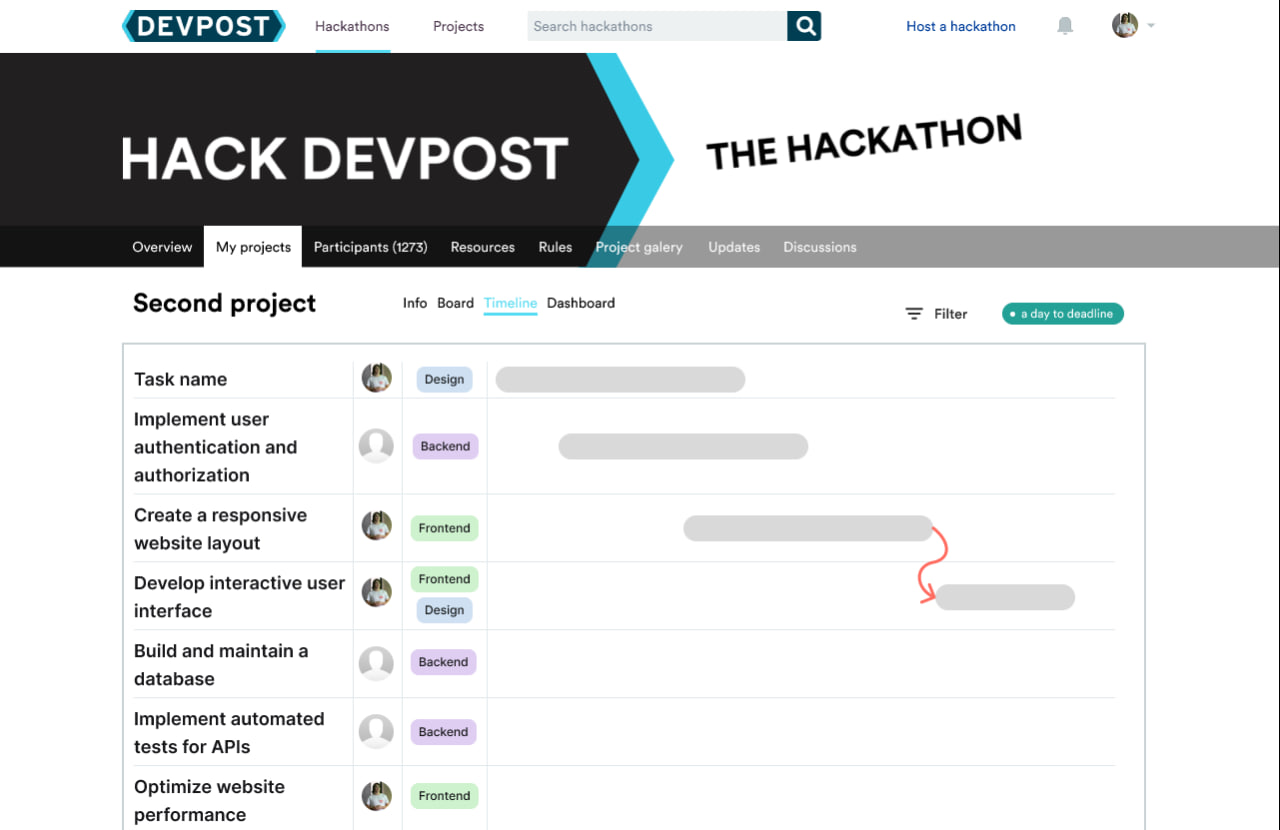Switch to project Dashboard view

pyautogui.click(x=581, y=303)
